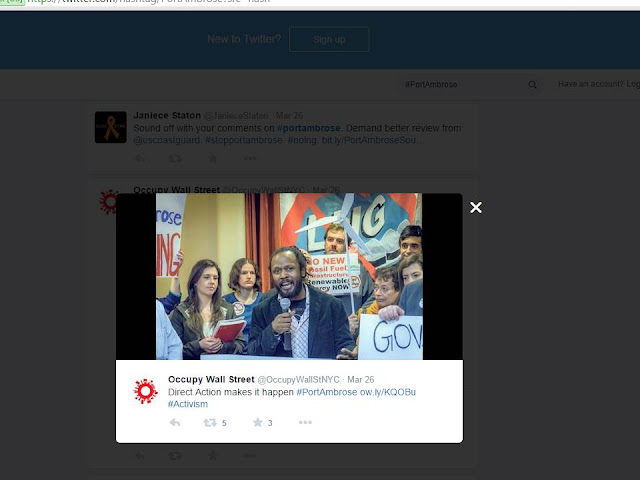Open the #PortAmbrose hashtag link in lightbox
The image size is (640, 480).
(x=327, y=392)
